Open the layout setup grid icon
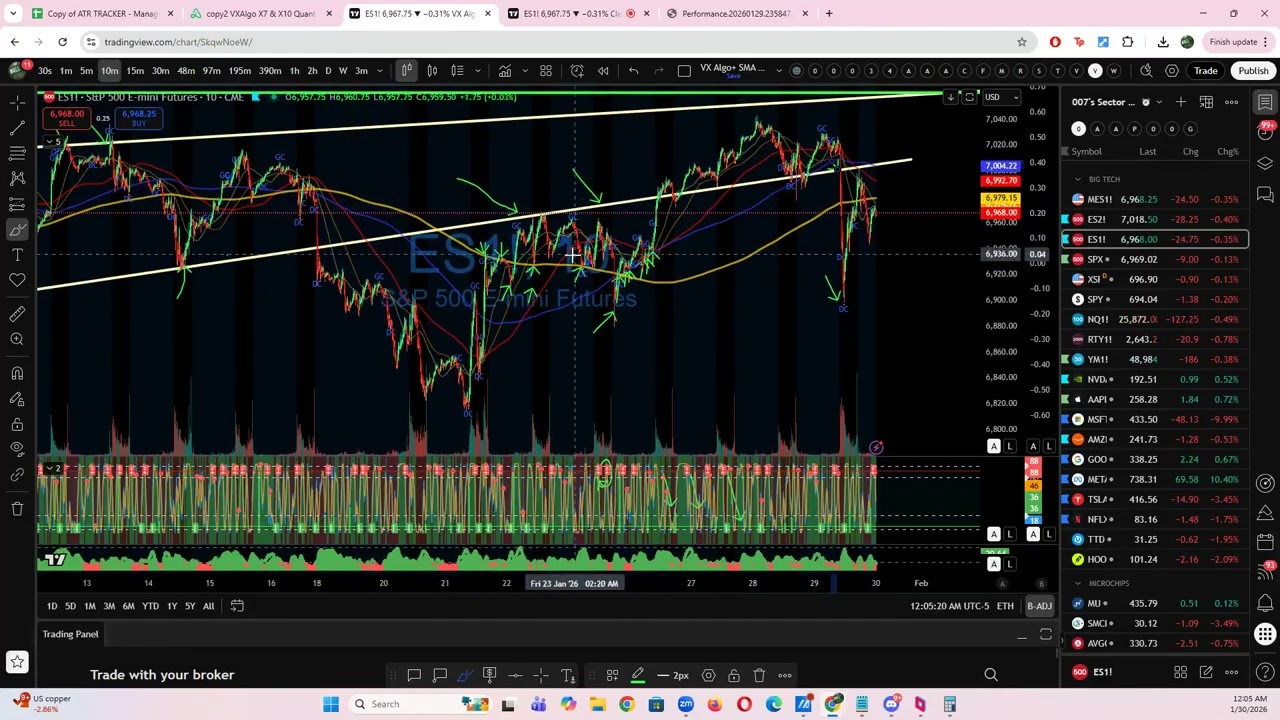 pyautogui.click(x=546, y=71)
